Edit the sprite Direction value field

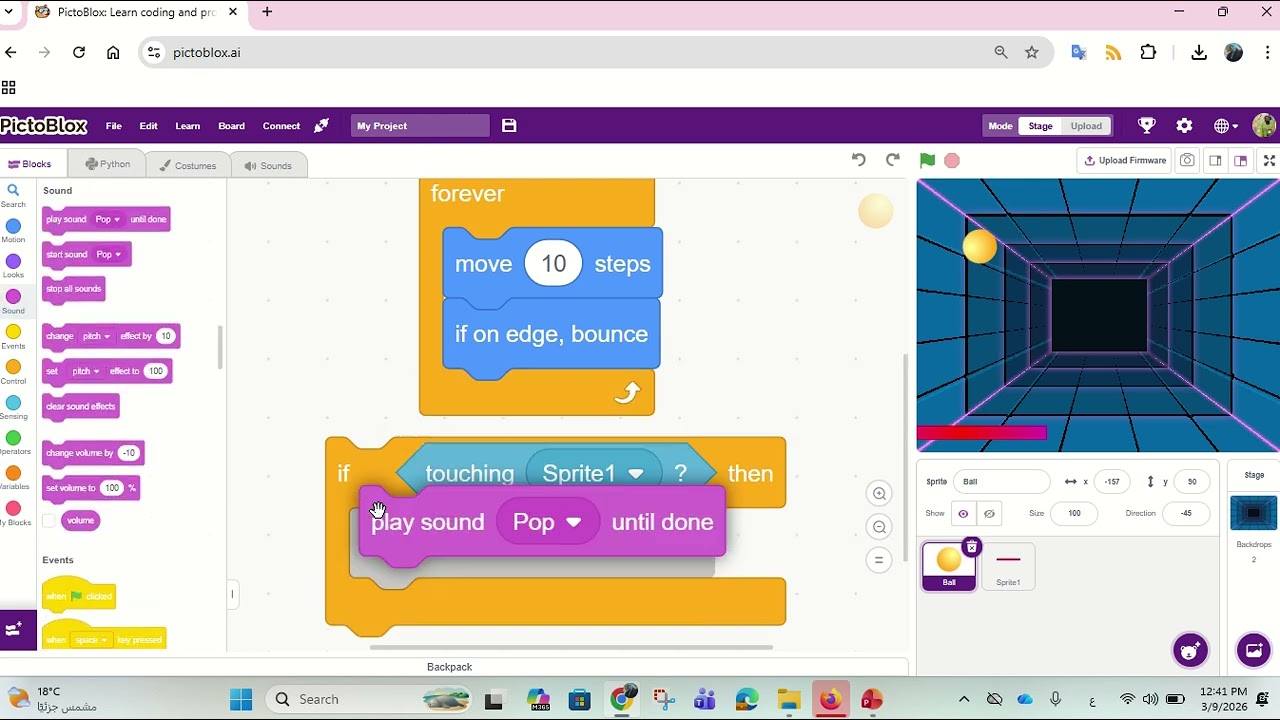[1186, 514]
